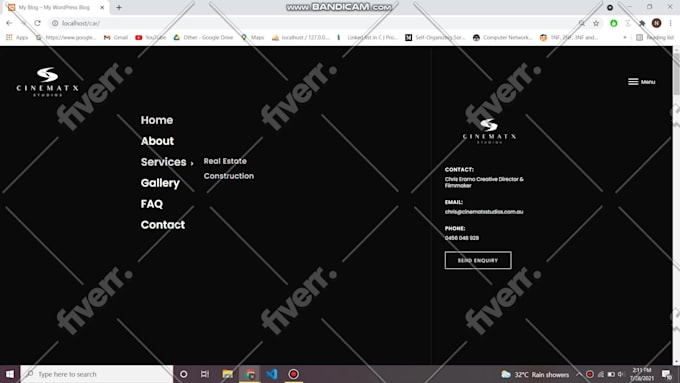Open Chrome extensions puzzle icon
680x383 pixels.
tap(642, 23)
